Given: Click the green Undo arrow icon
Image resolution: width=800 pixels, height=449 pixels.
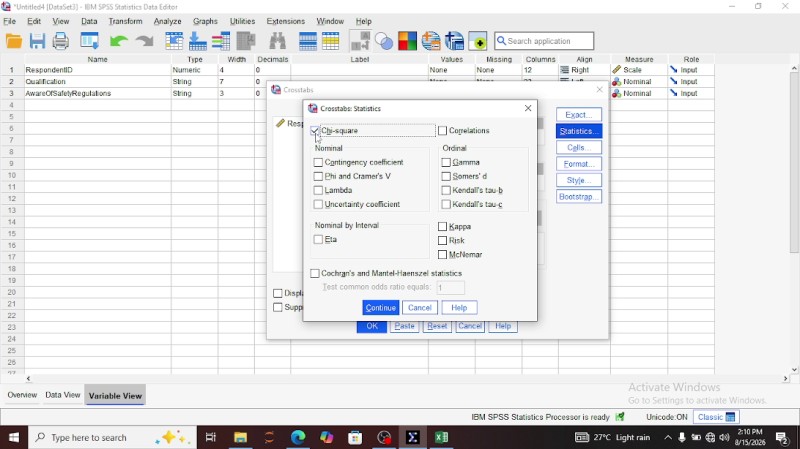Looking at the screenshot, I should point(119,41).
